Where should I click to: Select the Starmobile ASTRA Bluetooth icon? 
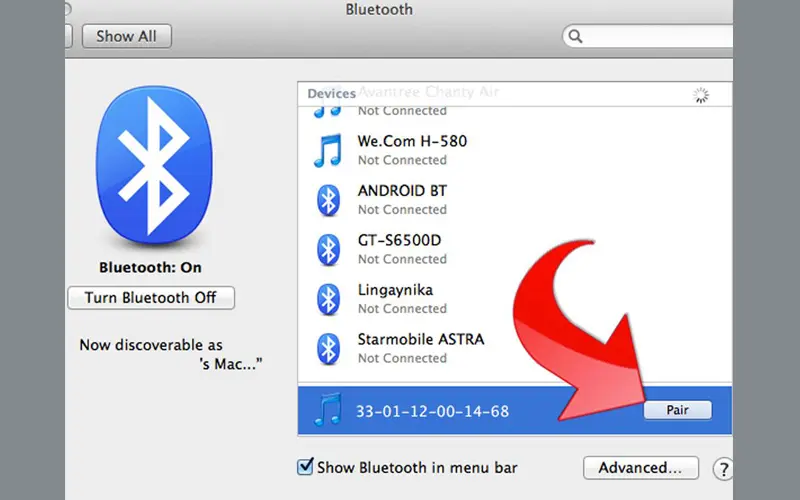329,348
